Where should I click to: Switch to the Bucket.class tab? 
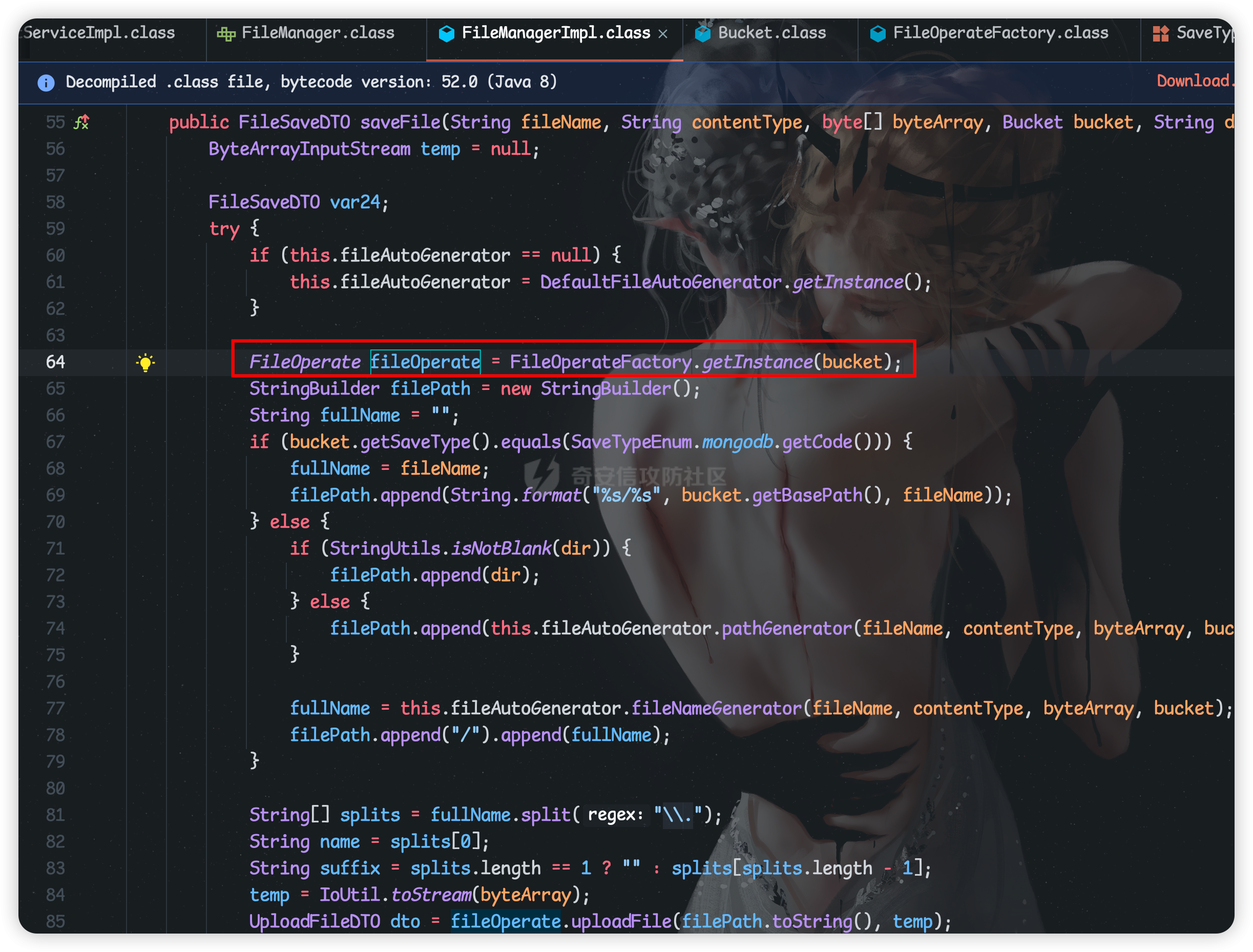[x=771, y=33]
